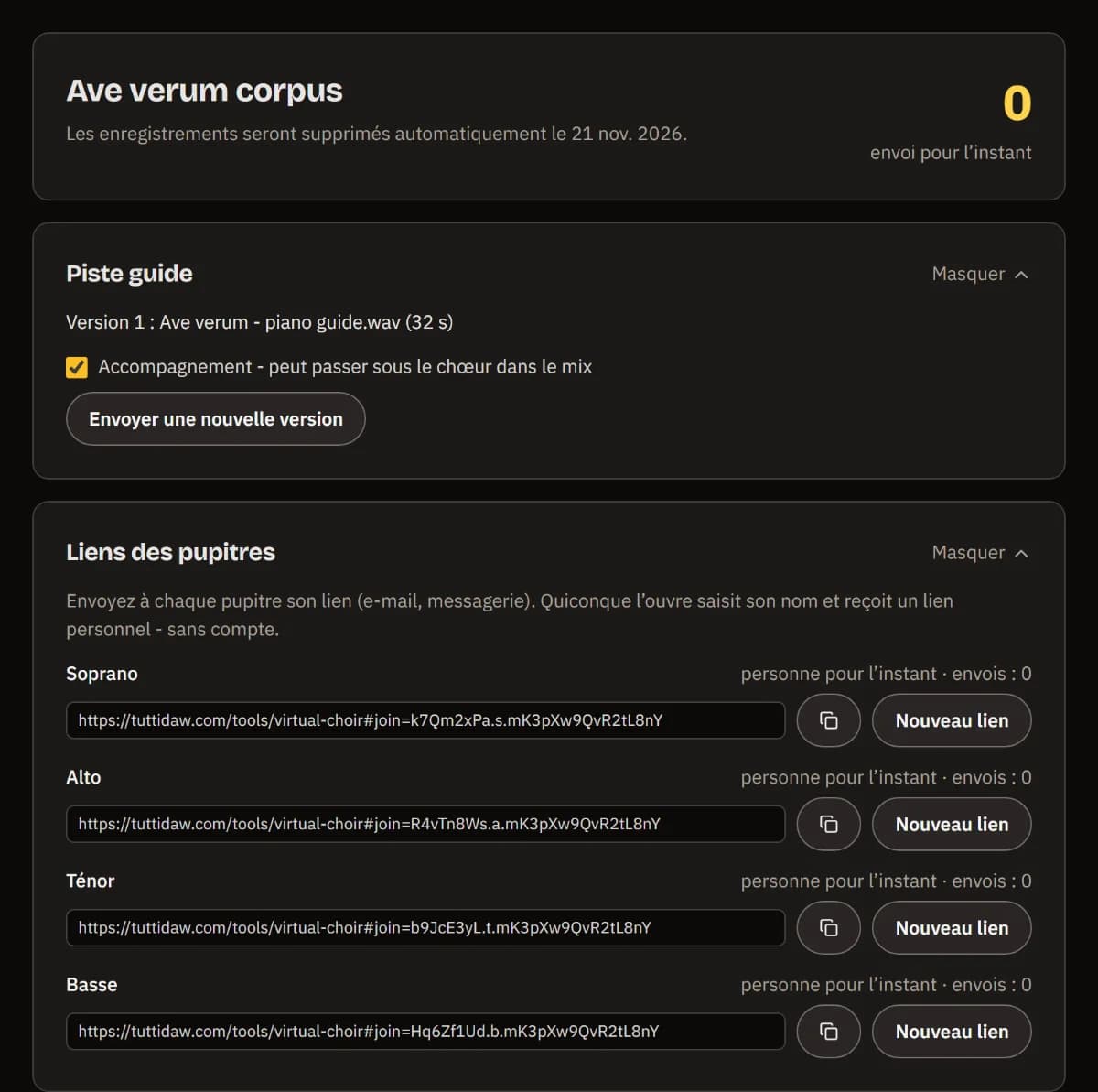The width and height of the screenshot is (1098, 1092).
Task: Click Ténor's 'personne pour l'instant · envois : 0' status
Action: 886,881
